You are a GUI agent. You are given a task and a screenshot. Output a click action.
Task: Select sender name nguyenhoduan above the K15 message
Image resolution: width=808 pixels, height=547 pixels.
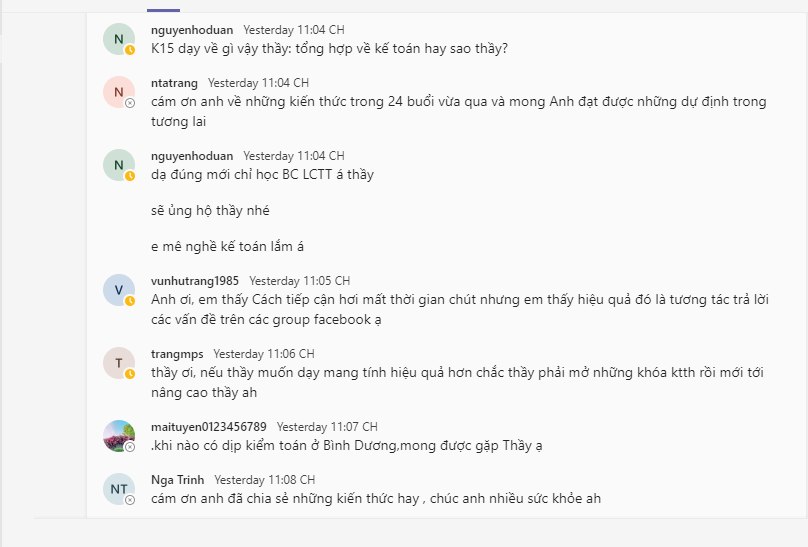pyautogui.click(x=192, y=30)
